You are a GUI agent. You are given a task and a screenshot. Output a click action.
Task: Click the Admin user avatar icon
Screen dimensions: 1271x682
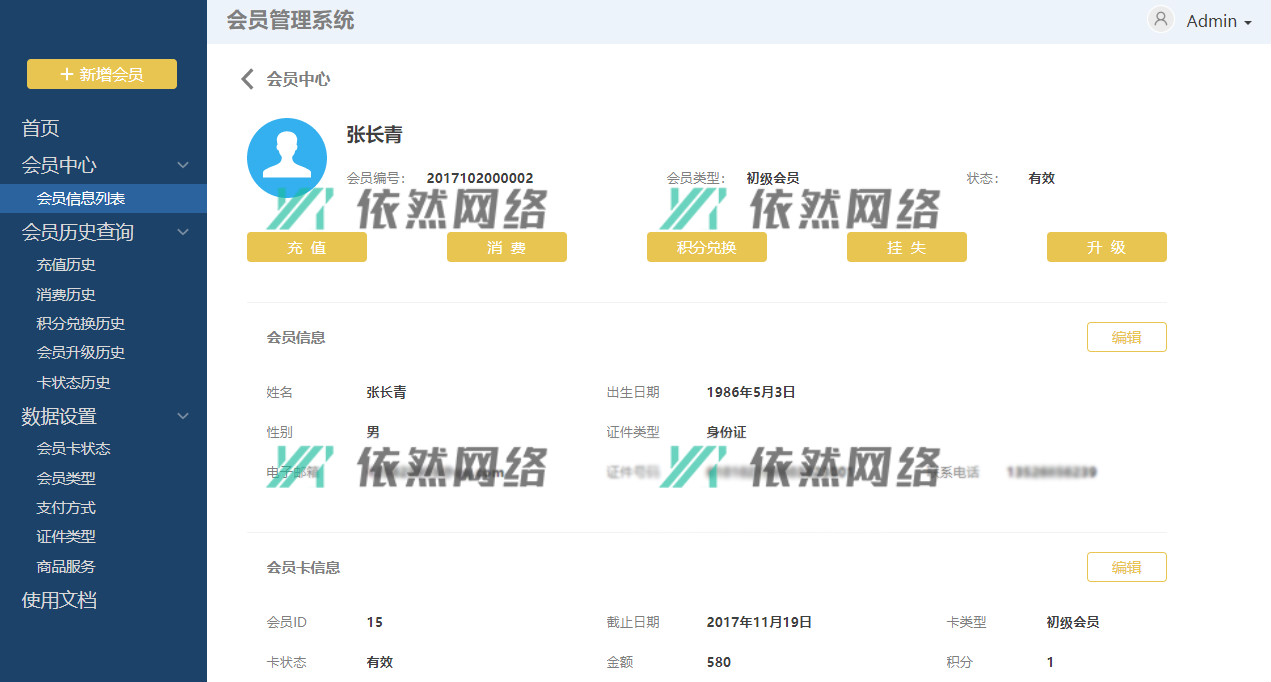[x=1160, y=20]
